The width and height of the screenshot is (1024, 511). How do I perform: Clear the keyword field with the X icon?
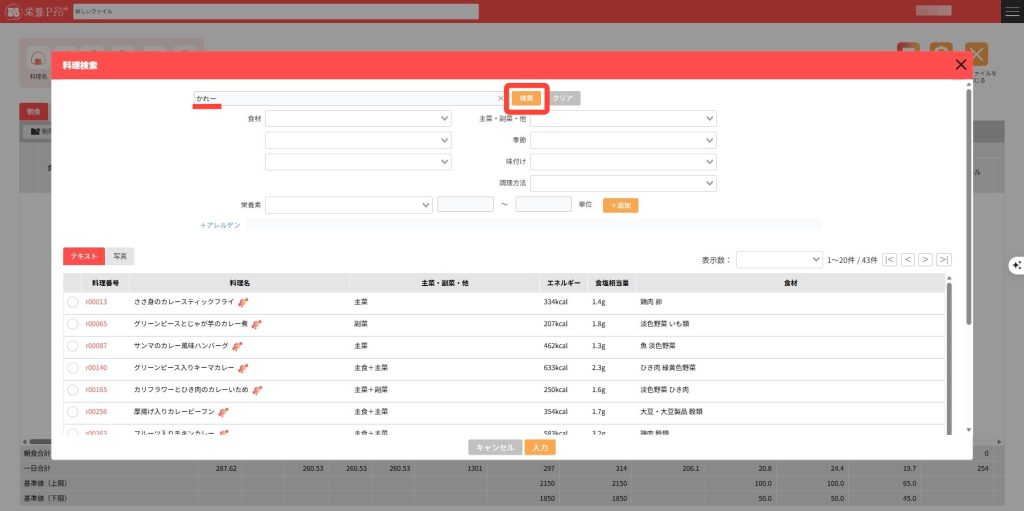coord(500,99)
